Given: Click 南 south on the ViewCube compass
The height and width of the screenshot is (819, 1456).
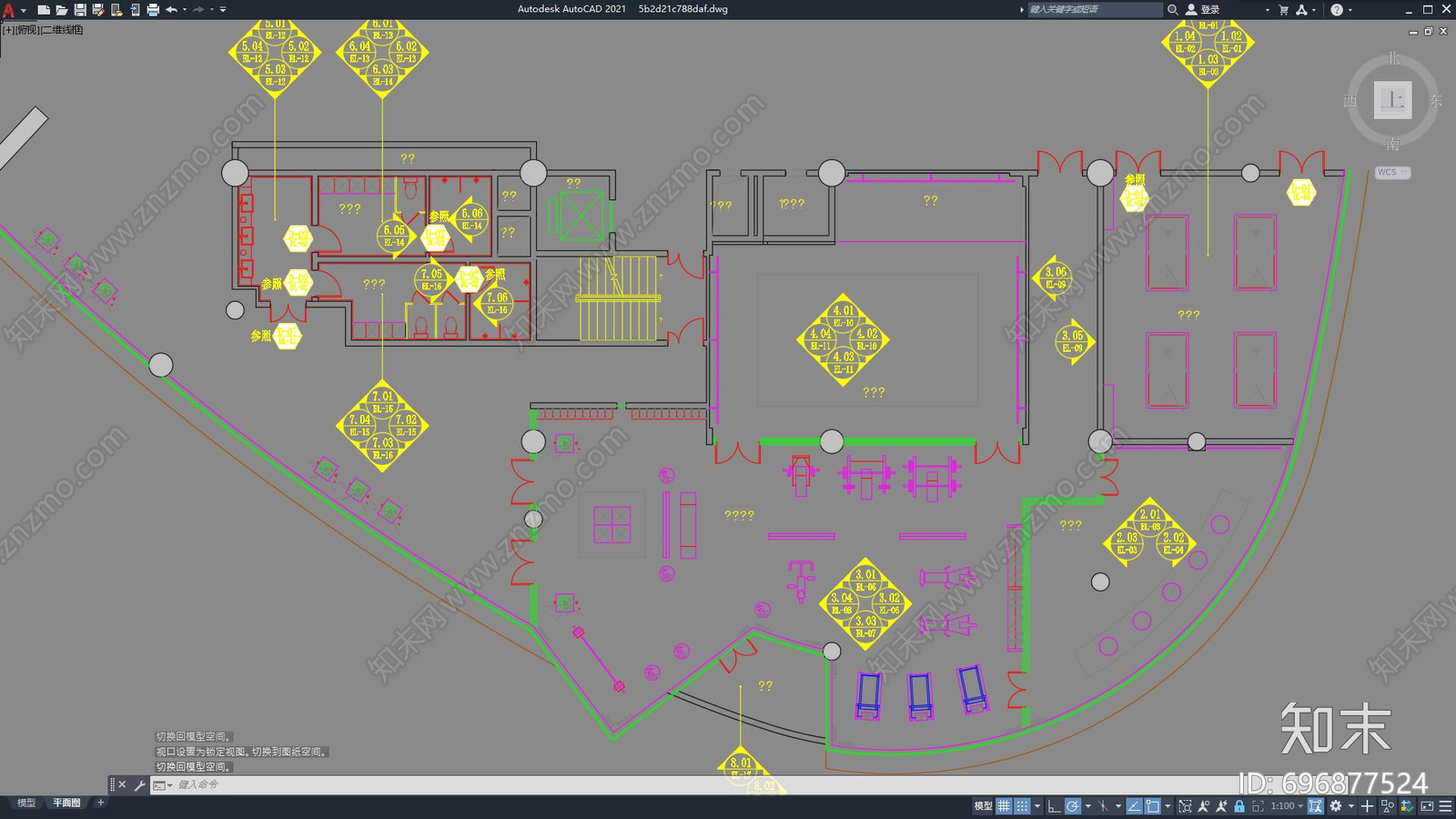Looking at the screenshot, I should [x=1394, y=144].
